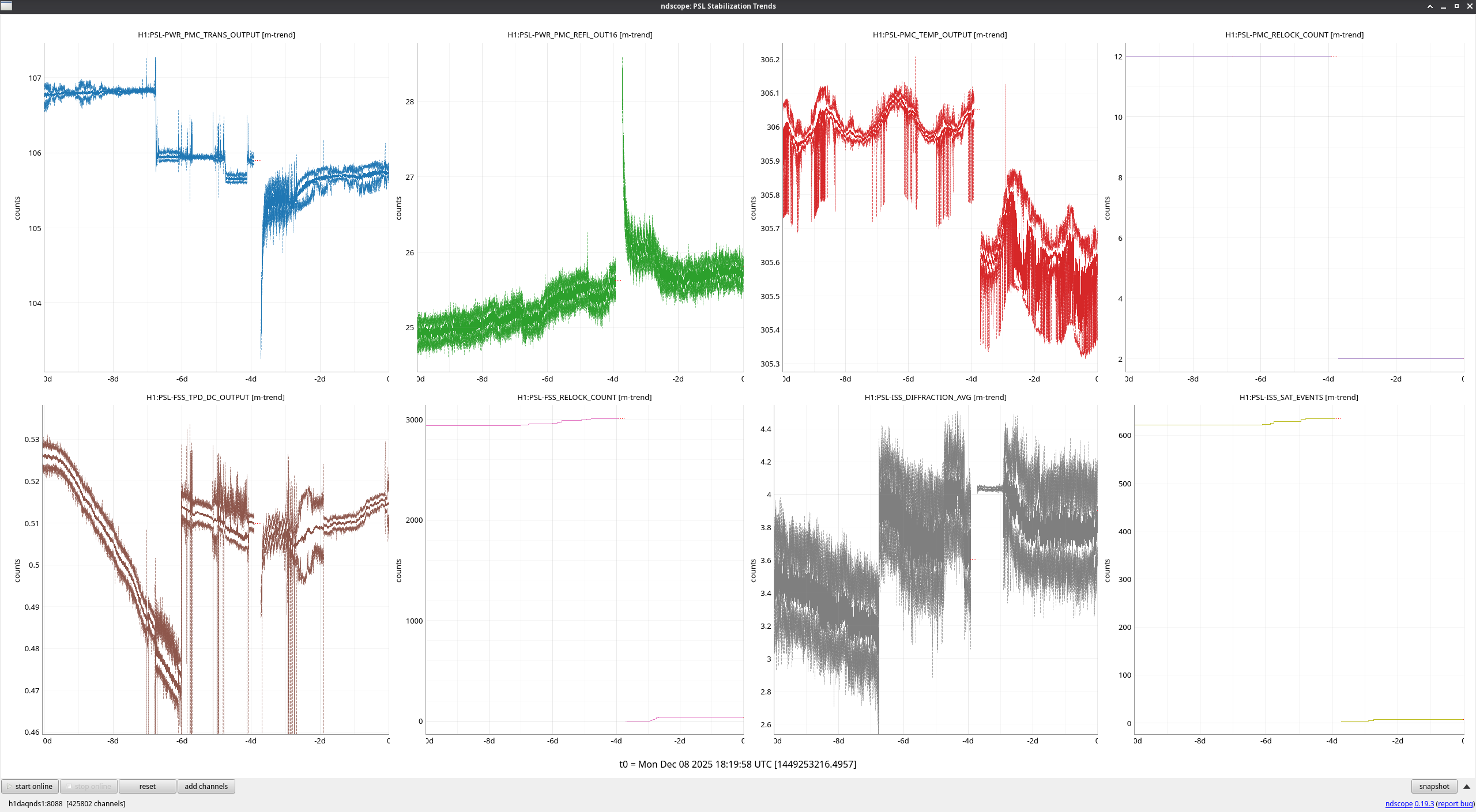
Task: Take a snapshot of the plots
Action: pyautogui.click(x=1433, y=786)
